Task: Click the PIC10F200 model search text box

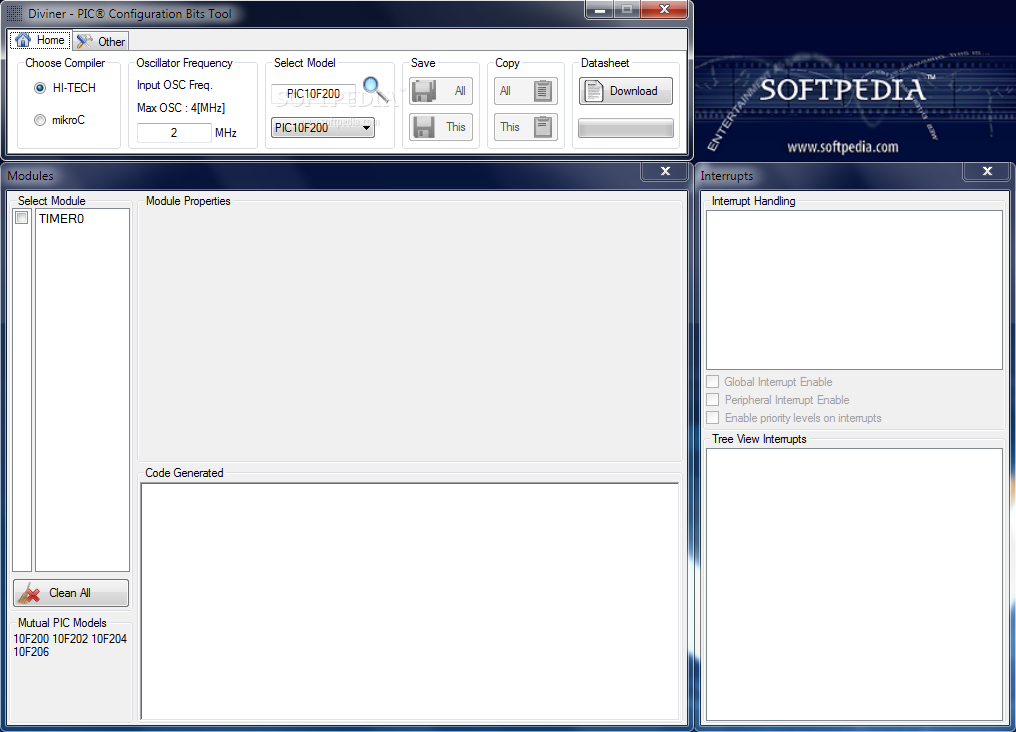Action: (313, 94)
